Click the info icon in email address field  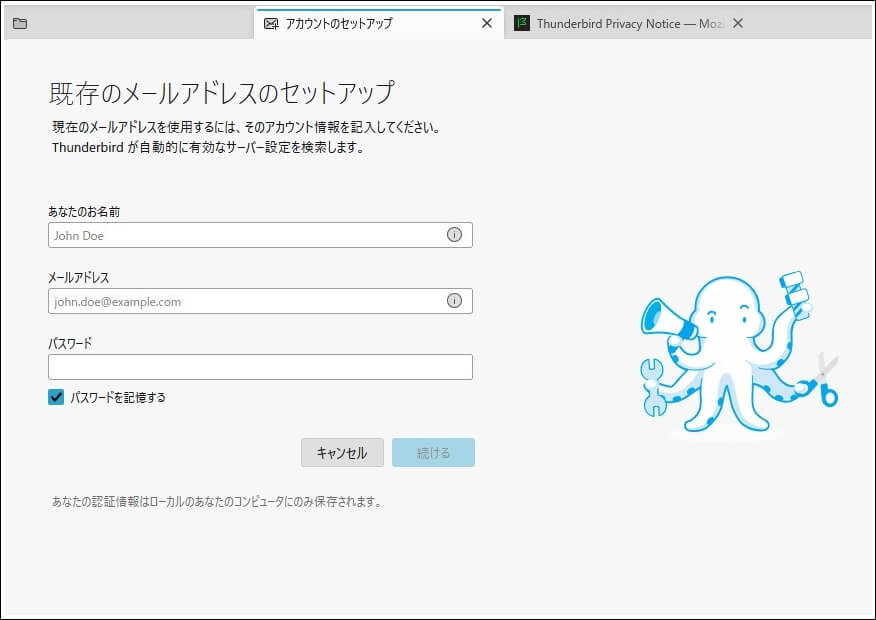[x=454, y=301]
